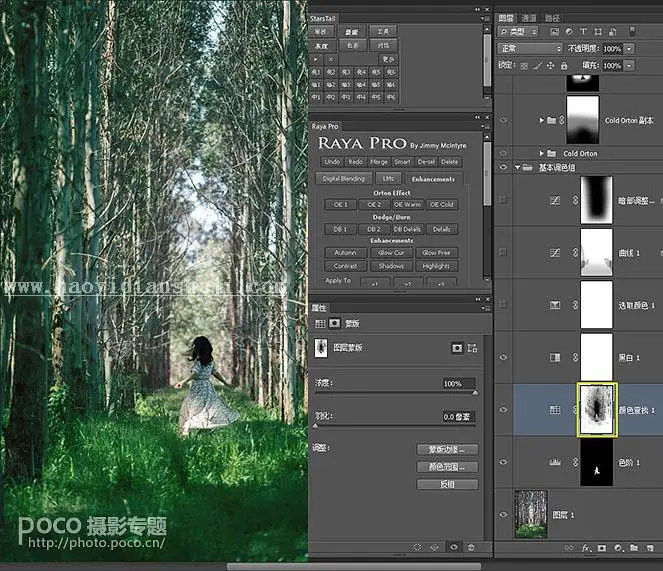Click the 颜色范围 color range button
The height and width of the screenshot is (571, 663).
[447, 467]
